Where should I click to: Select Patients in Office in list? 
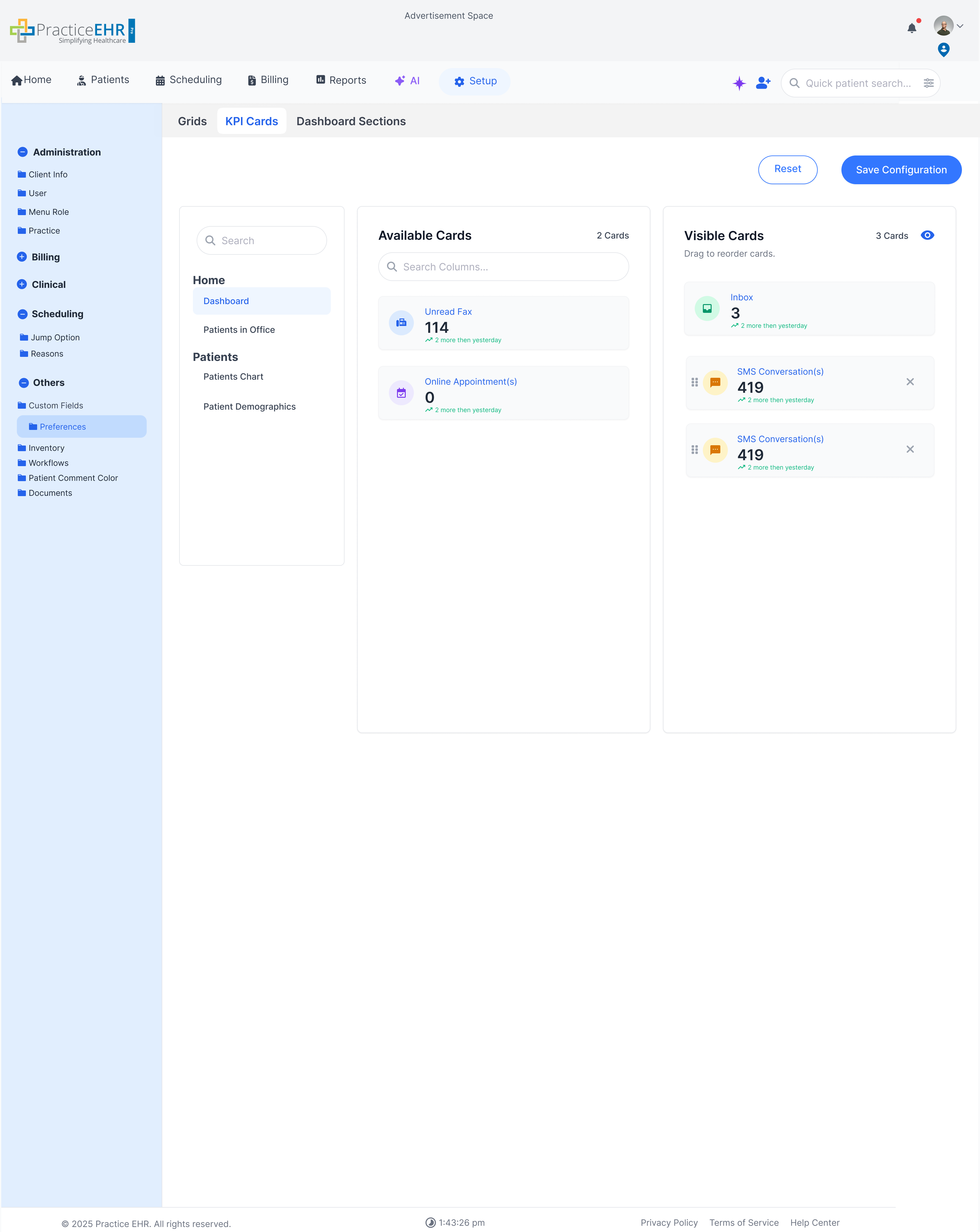pos(239,330)
